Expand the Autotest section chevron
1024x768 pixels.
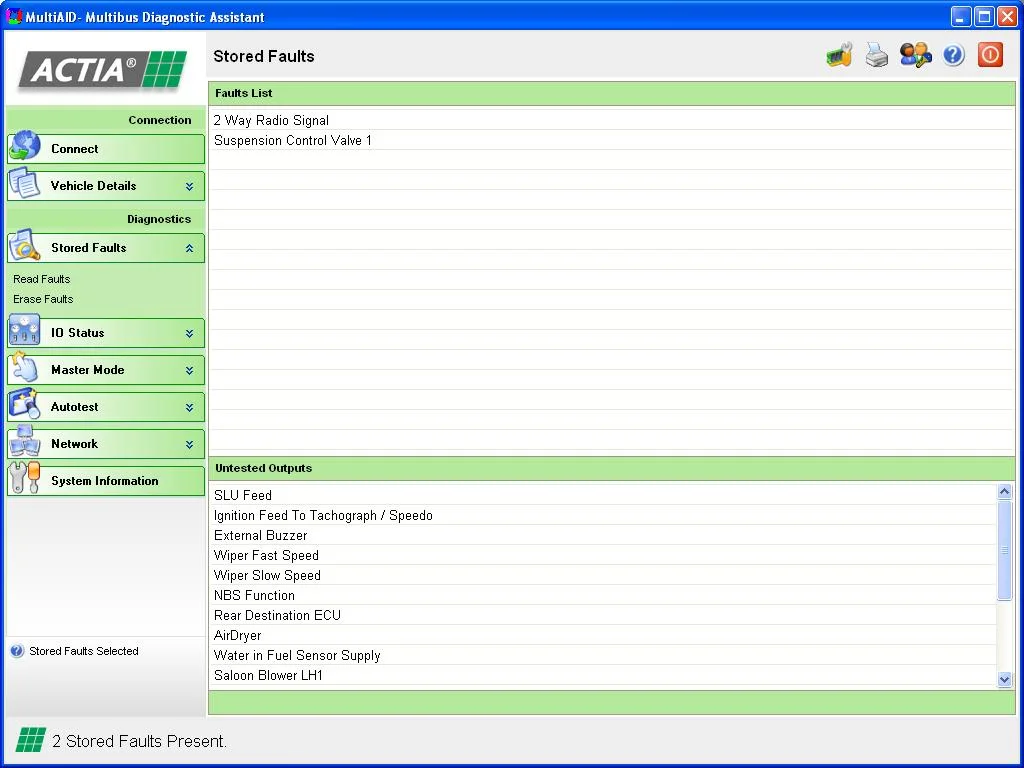point(189,408)
